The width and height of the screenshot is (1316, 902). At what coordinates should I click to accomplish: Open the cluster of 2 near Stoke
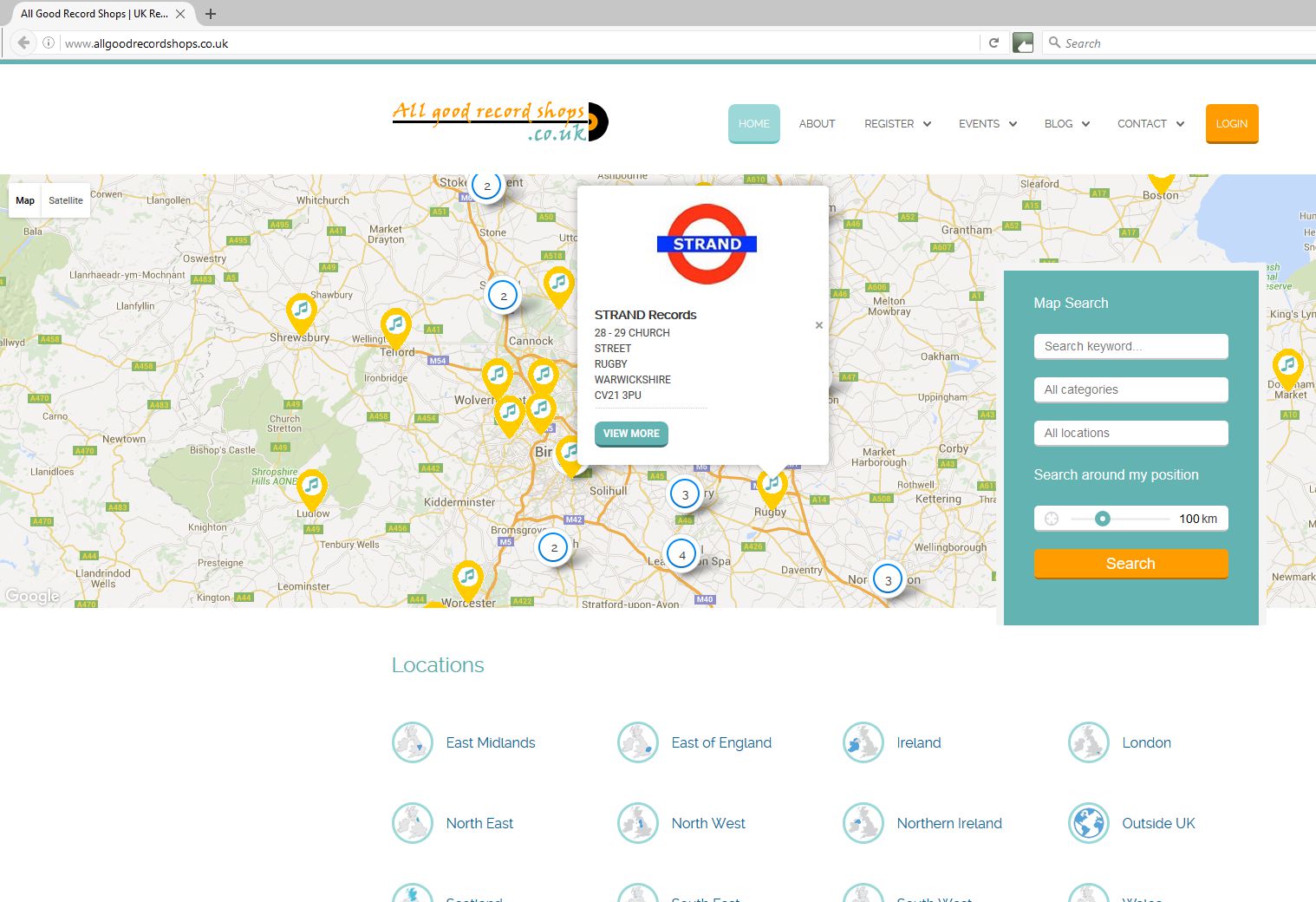click(486, 186)
